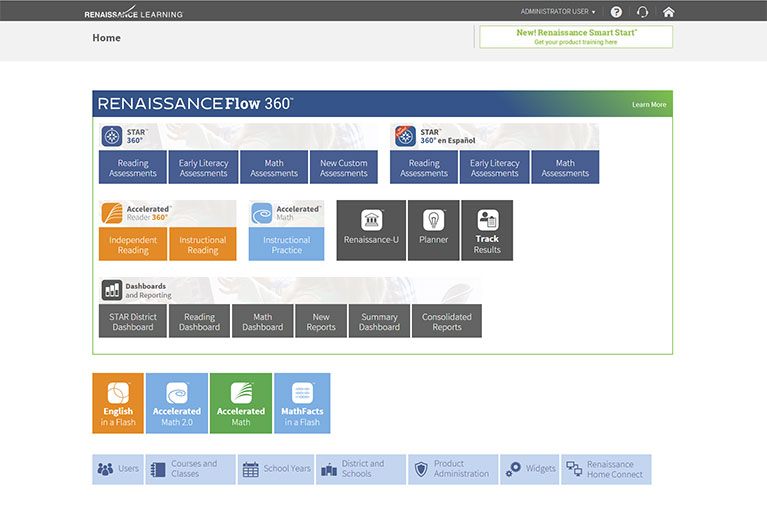The width and height of the screenshot is (767, 511).
Task: Launch green Accelerated Math tile
Action: click(x=241, y=403)
